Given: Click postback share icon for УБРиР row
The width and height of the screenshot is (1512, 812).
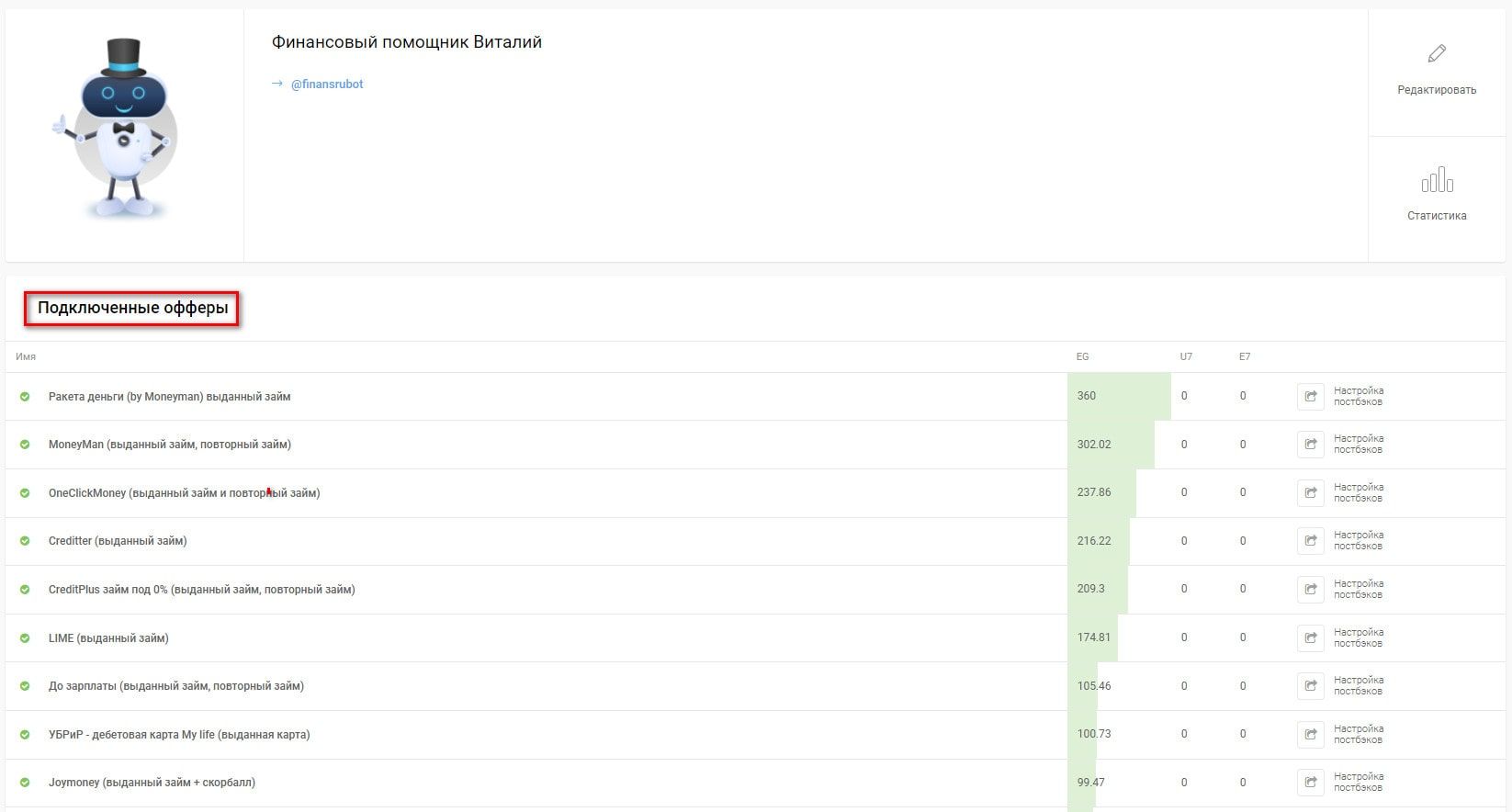Looking at the screenshot, I should click(x=1311, y=734).
